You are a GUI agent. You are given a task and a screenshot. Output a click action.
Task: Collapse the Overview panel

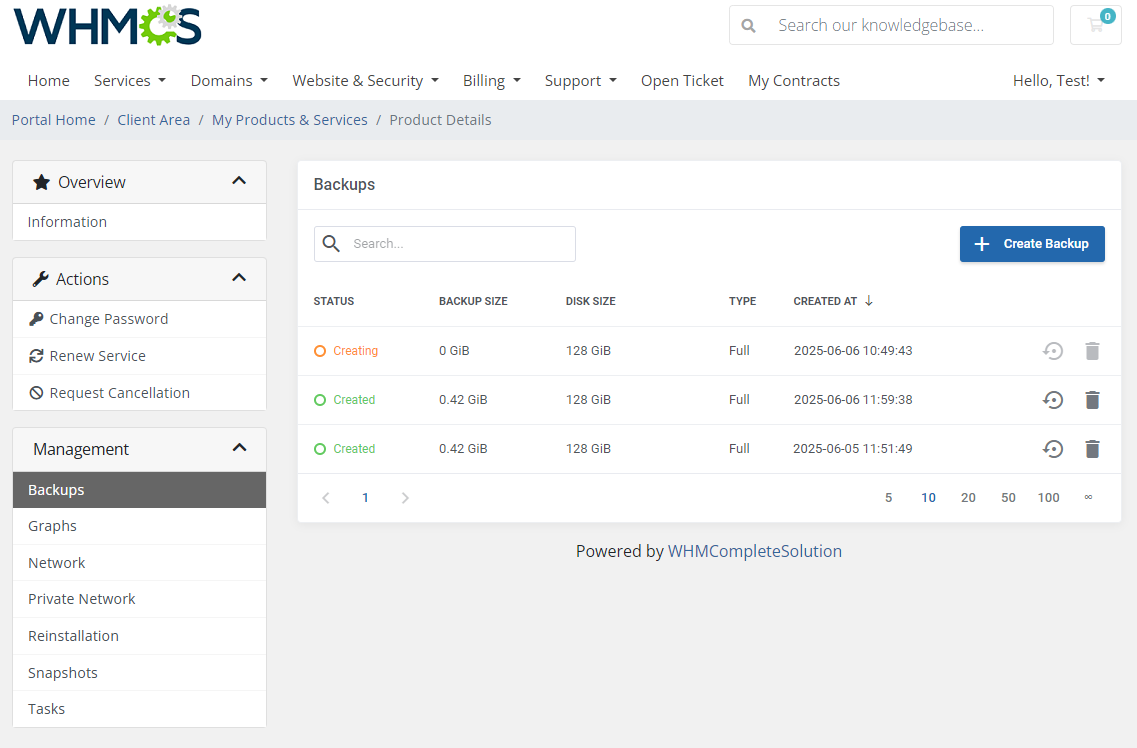coord(239,181)
